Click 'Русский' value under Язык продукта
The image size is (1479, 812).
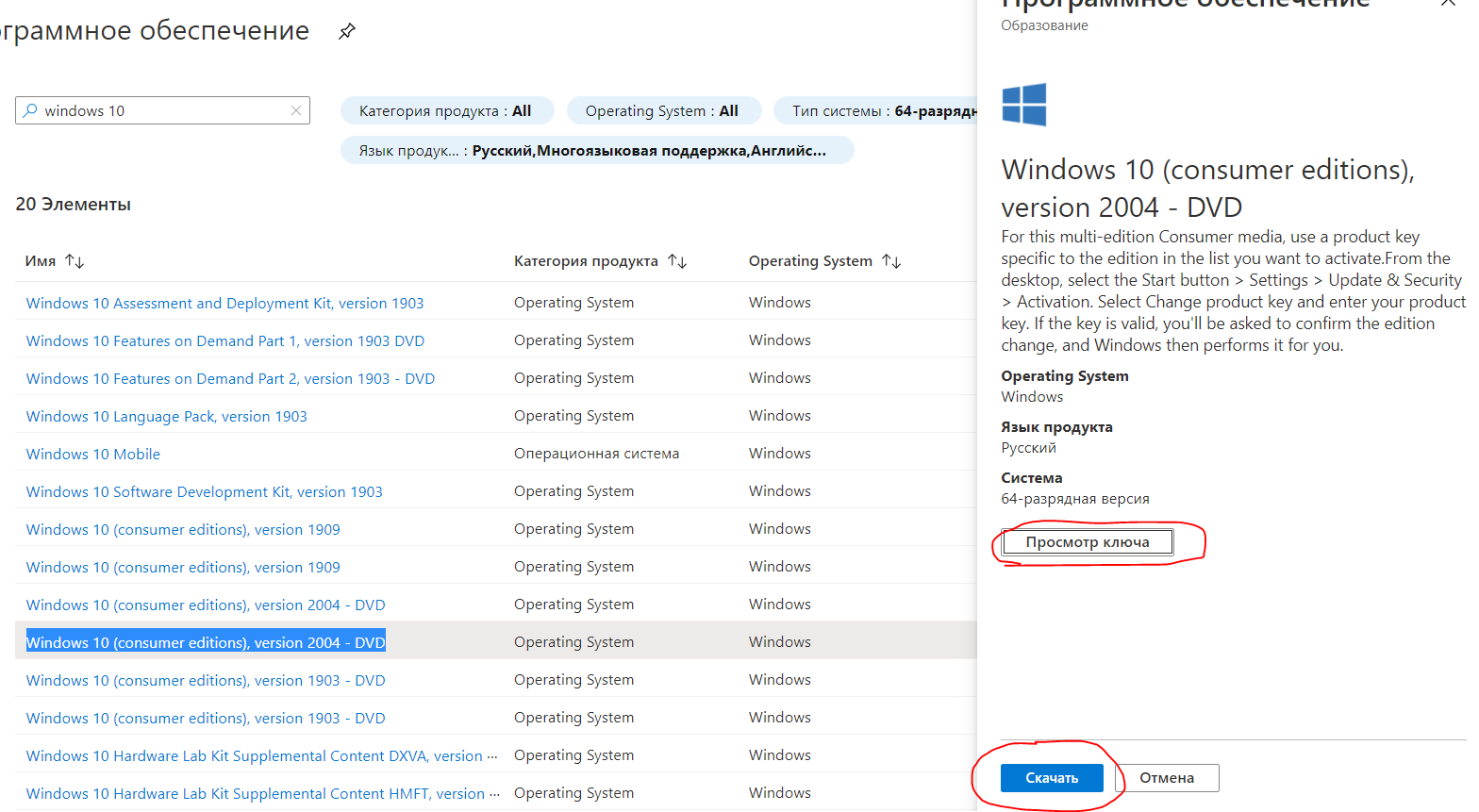pos(1028,448)
